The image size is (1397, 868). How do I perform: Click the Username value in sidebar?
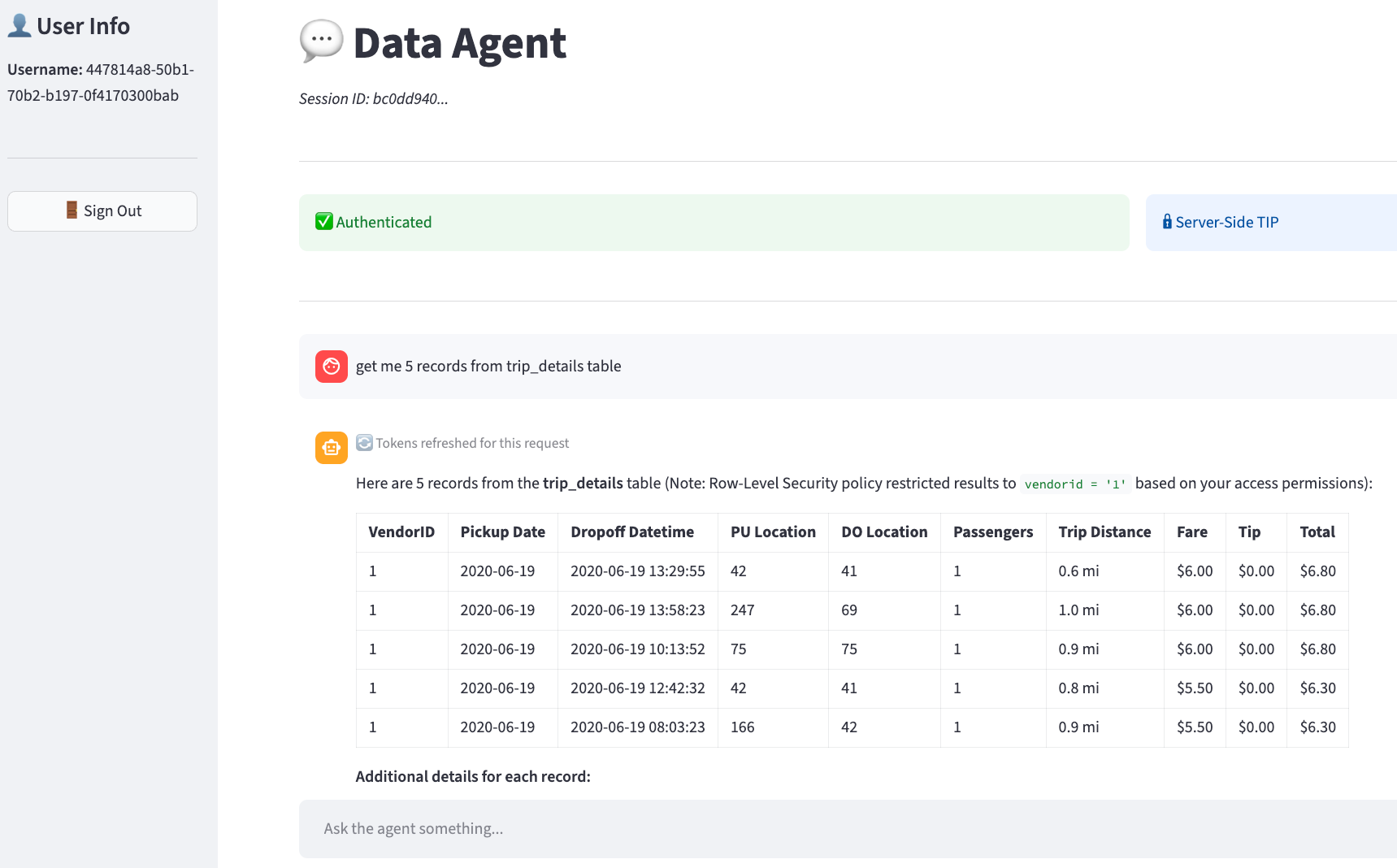coord(101,83)
